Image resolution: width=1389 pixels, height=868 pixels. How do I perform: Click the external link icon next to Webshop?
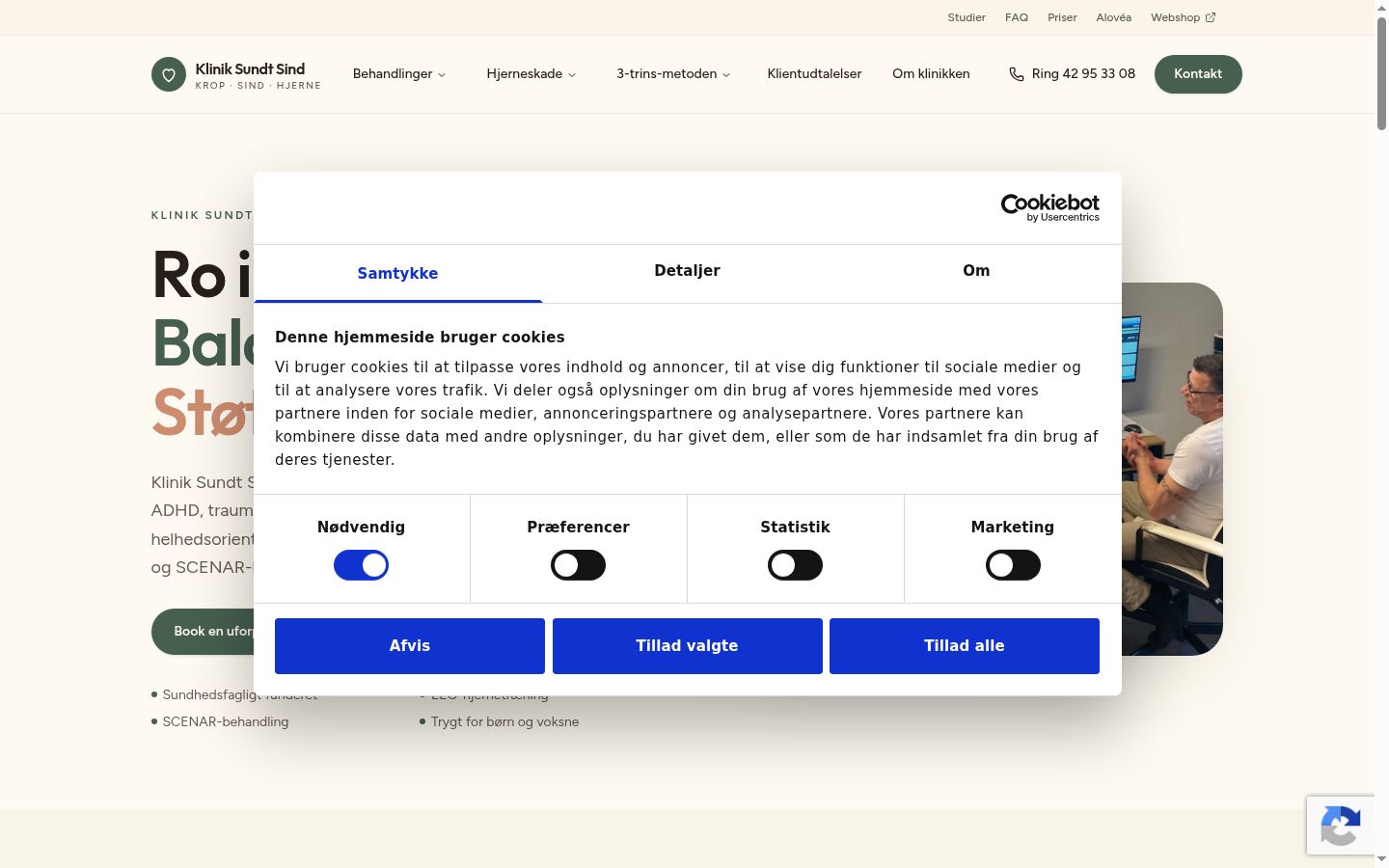pyautogui.click(x=1211, y=17)
